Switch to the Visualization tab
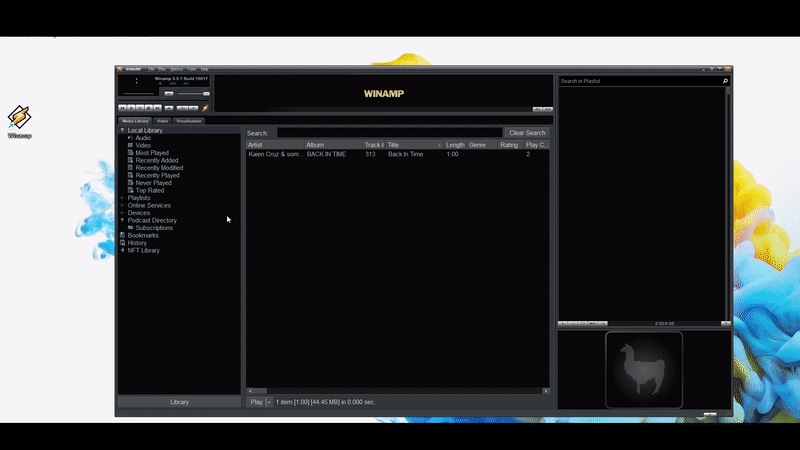 click(189, 121)
